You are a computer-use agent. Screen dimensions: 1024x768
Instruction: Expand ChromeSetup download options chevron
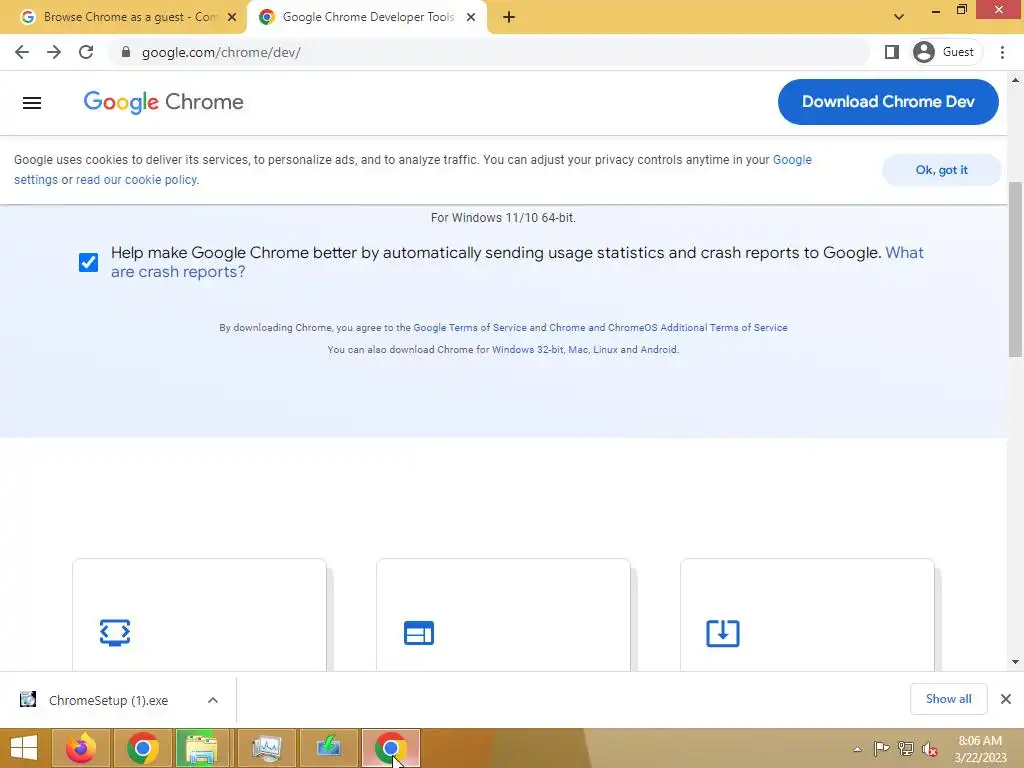(x=213, y=700)
